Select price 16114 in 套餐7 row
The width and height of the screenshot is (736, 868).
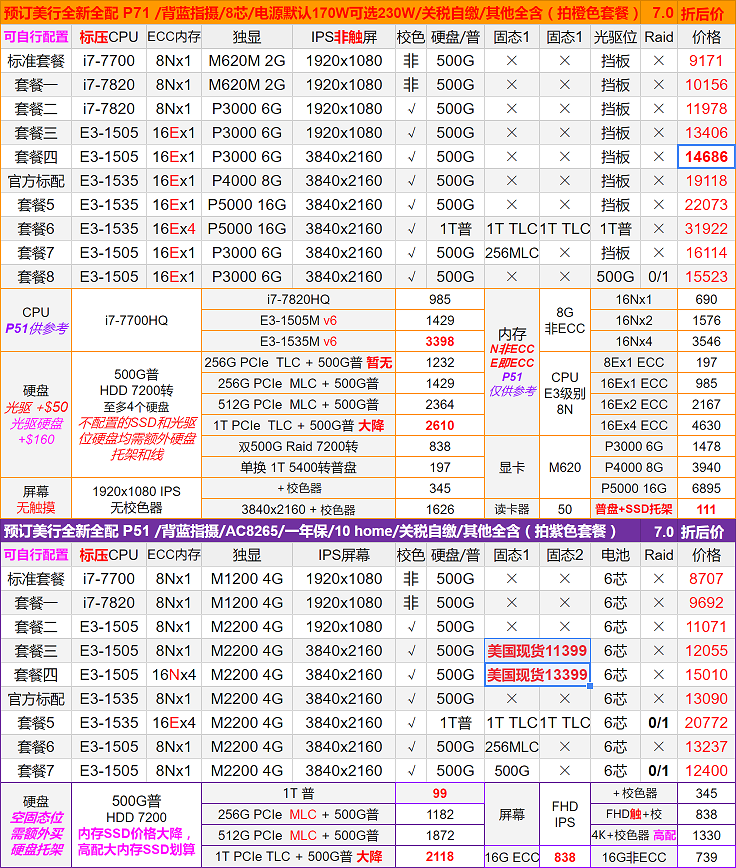tap(706, 253)
